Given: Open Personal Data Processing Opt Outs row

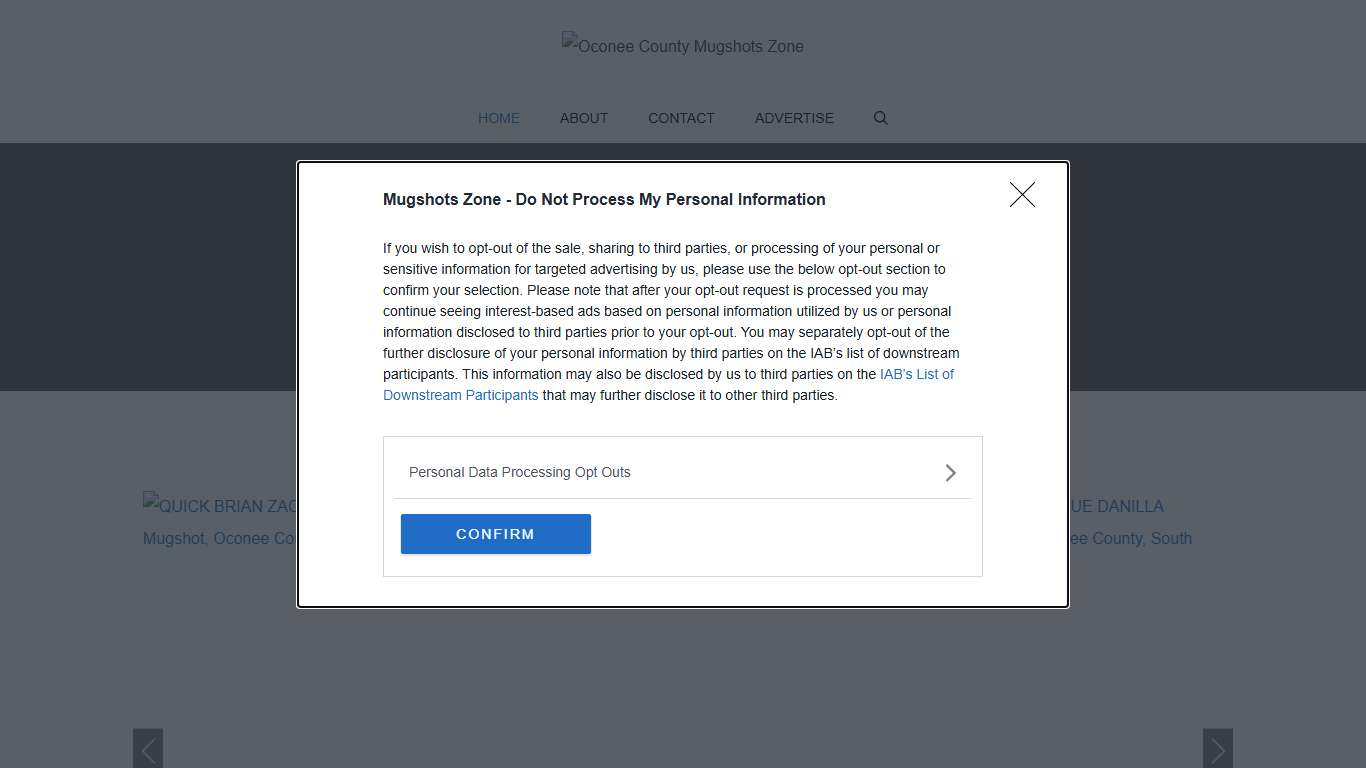Looking at the screenshot, I should pos(520,472).
